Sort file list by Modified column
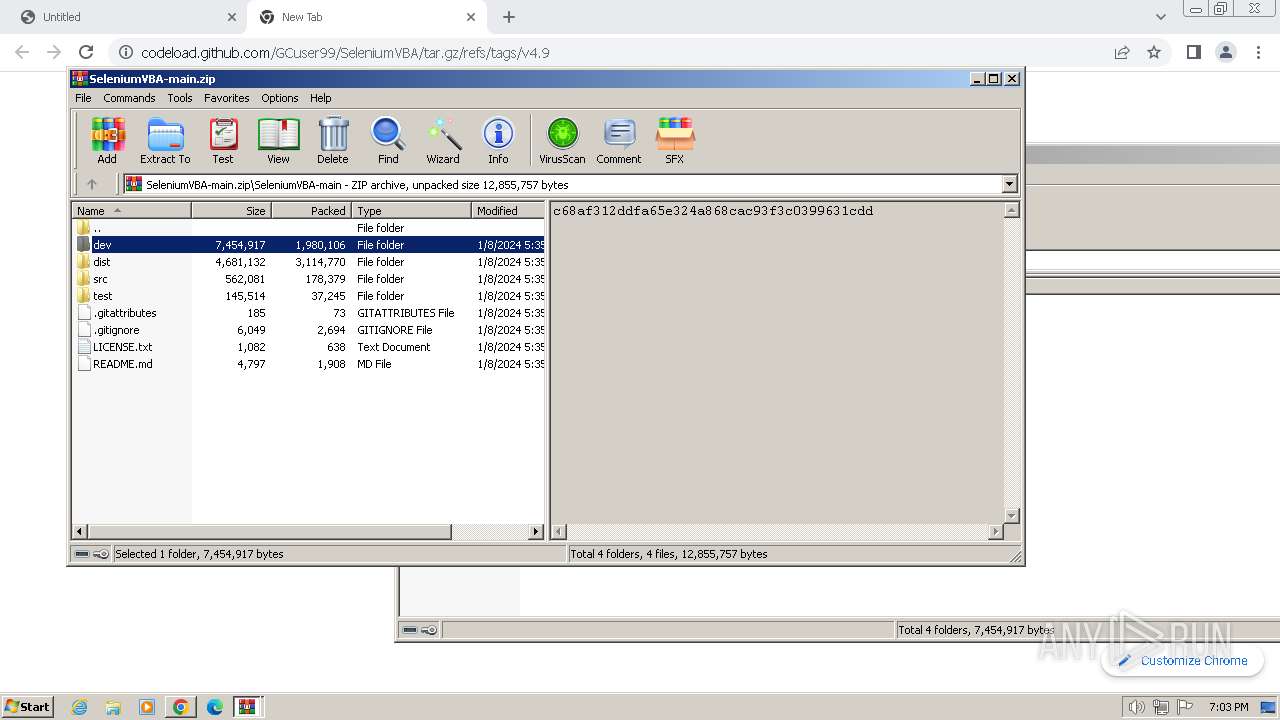Image resolution: width=1280 pixels, height=720 pixels. 508,211
